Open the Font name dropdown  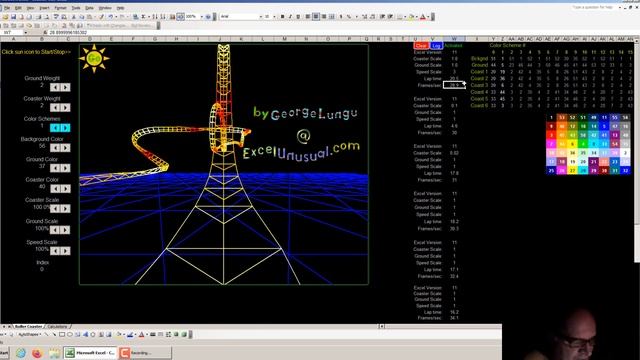261,17
